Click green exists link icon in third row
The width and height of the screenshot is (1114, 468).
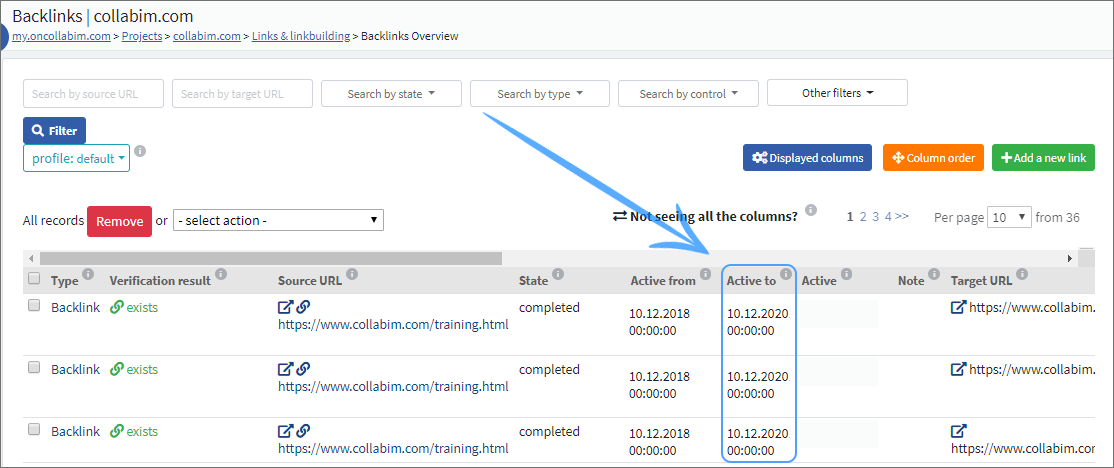[117, 431]
